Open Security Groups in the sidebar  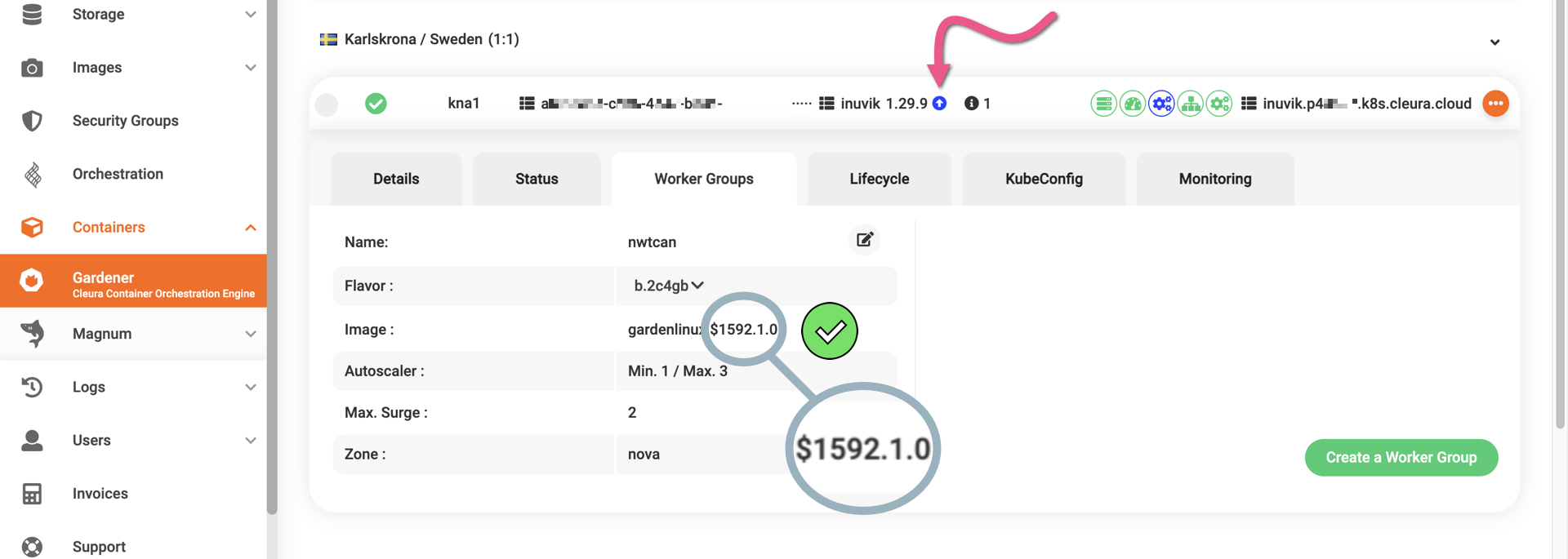coord(125,121)
